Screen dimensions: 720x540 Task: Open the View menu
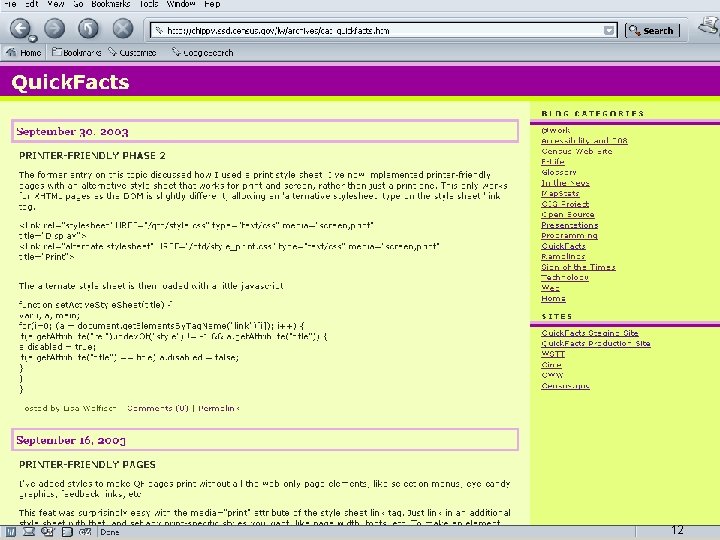coord(56,4)
